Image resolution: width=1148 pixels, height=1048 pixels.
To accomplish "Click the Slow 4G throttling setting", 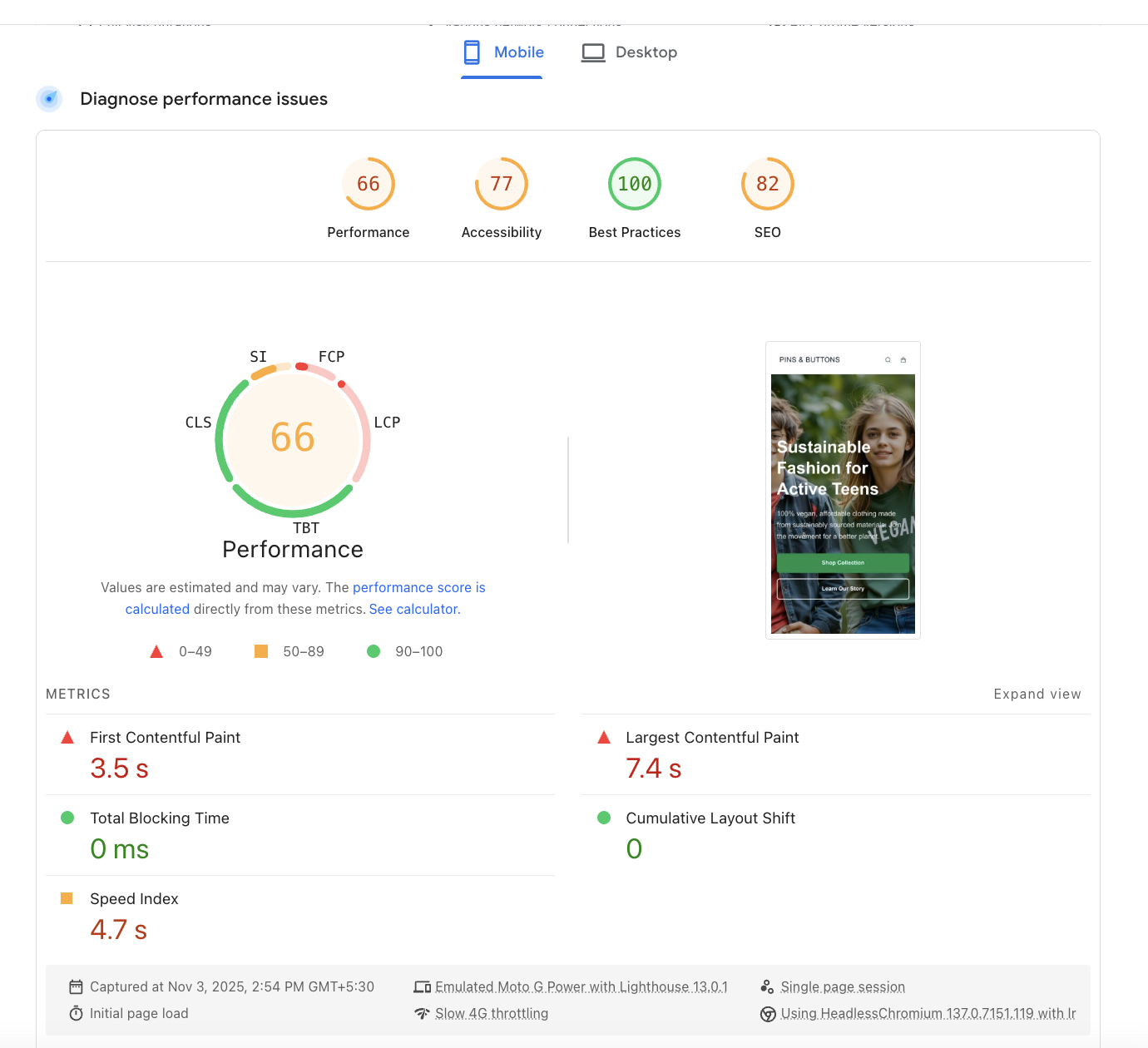I will tap(491, 1014).
